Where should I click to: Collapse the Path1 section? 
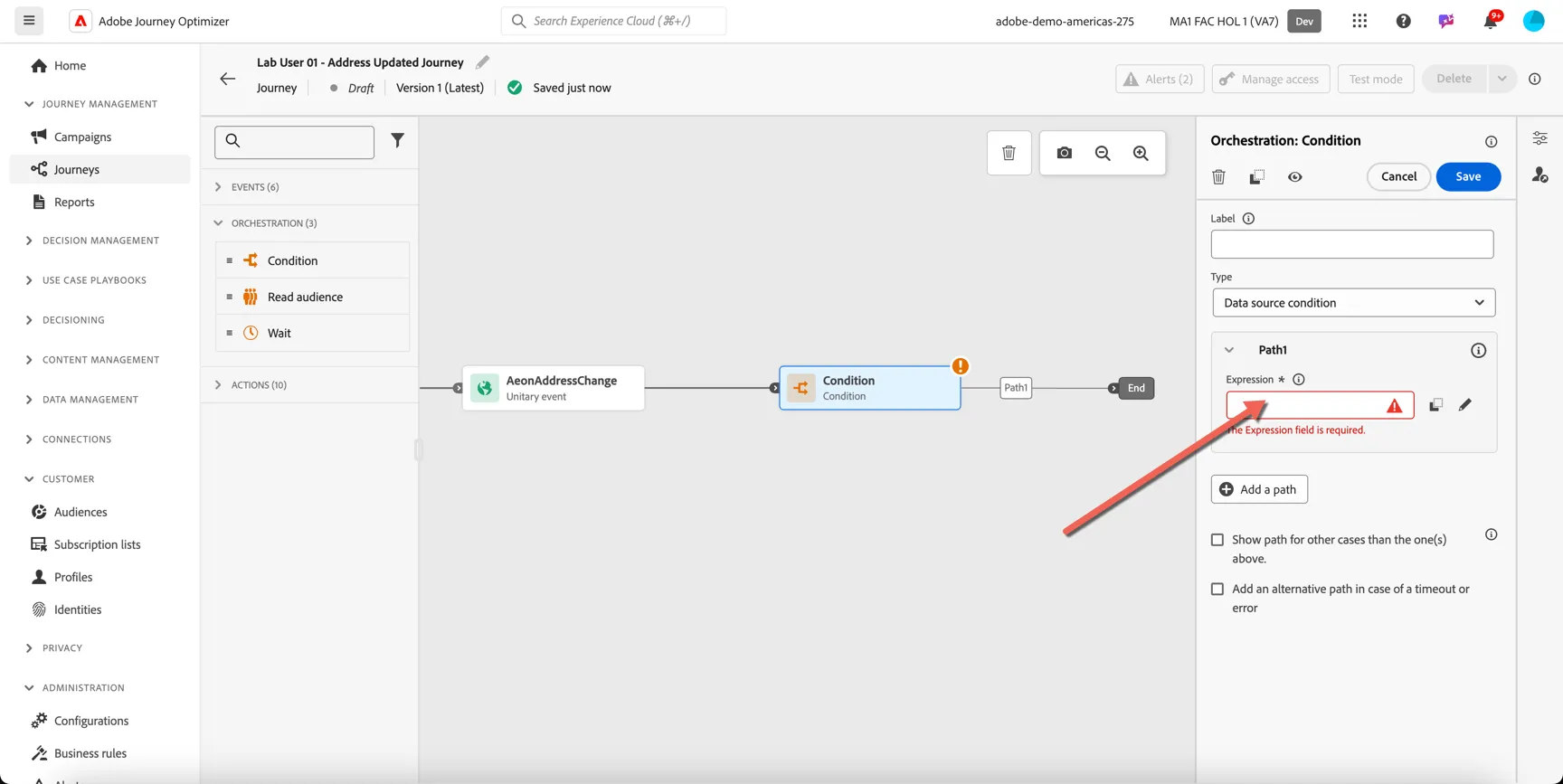pos(1229,350)
